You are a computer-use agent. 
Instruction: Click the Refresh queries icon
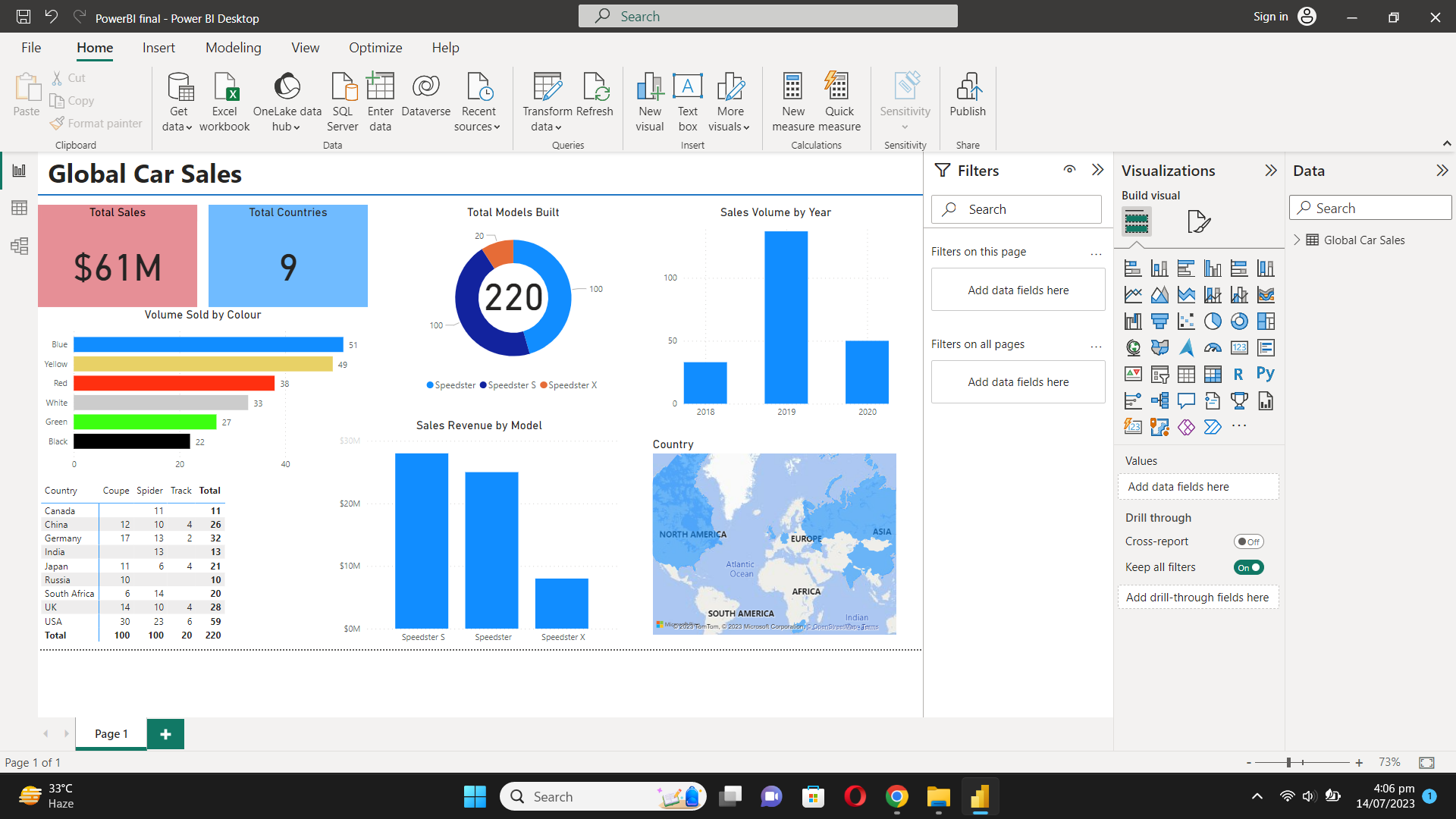[x=595, y=95]
